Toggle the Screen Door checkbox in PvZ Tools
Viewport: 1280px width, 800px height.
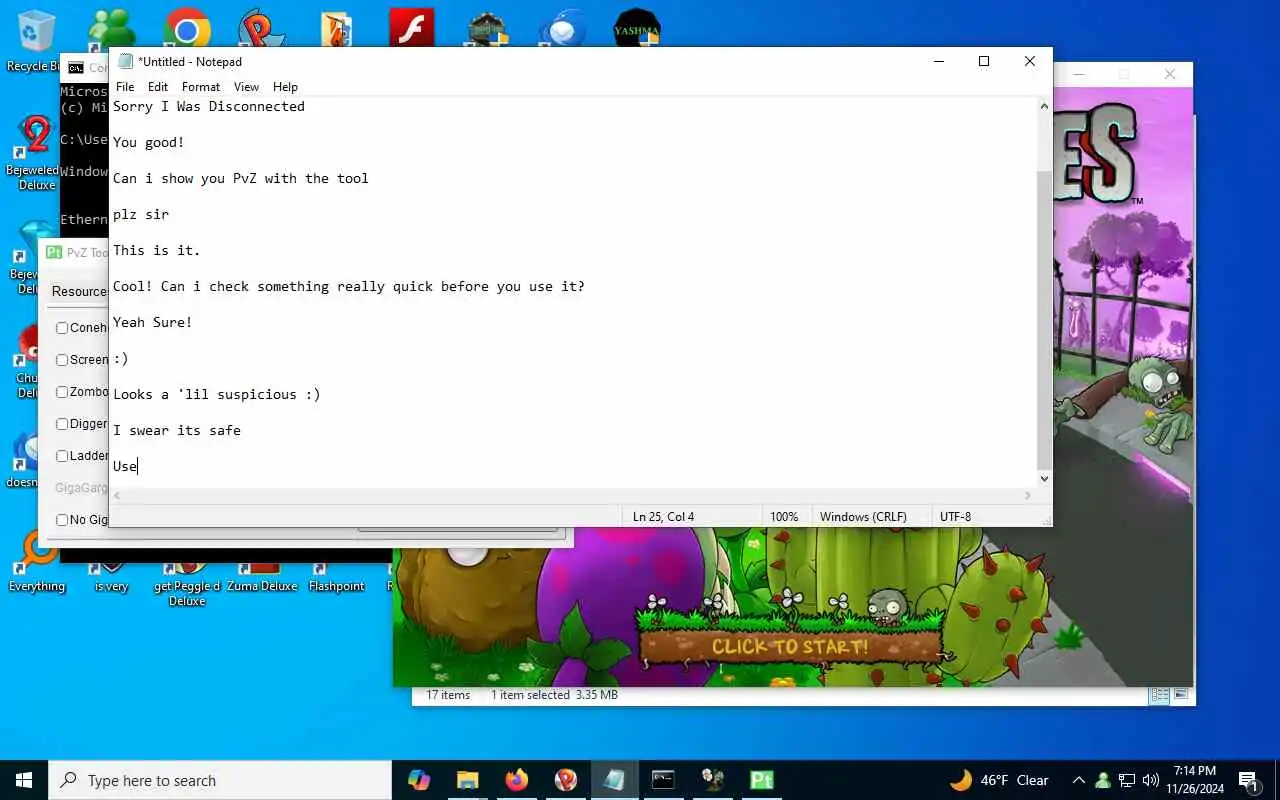tap(62, 360)
